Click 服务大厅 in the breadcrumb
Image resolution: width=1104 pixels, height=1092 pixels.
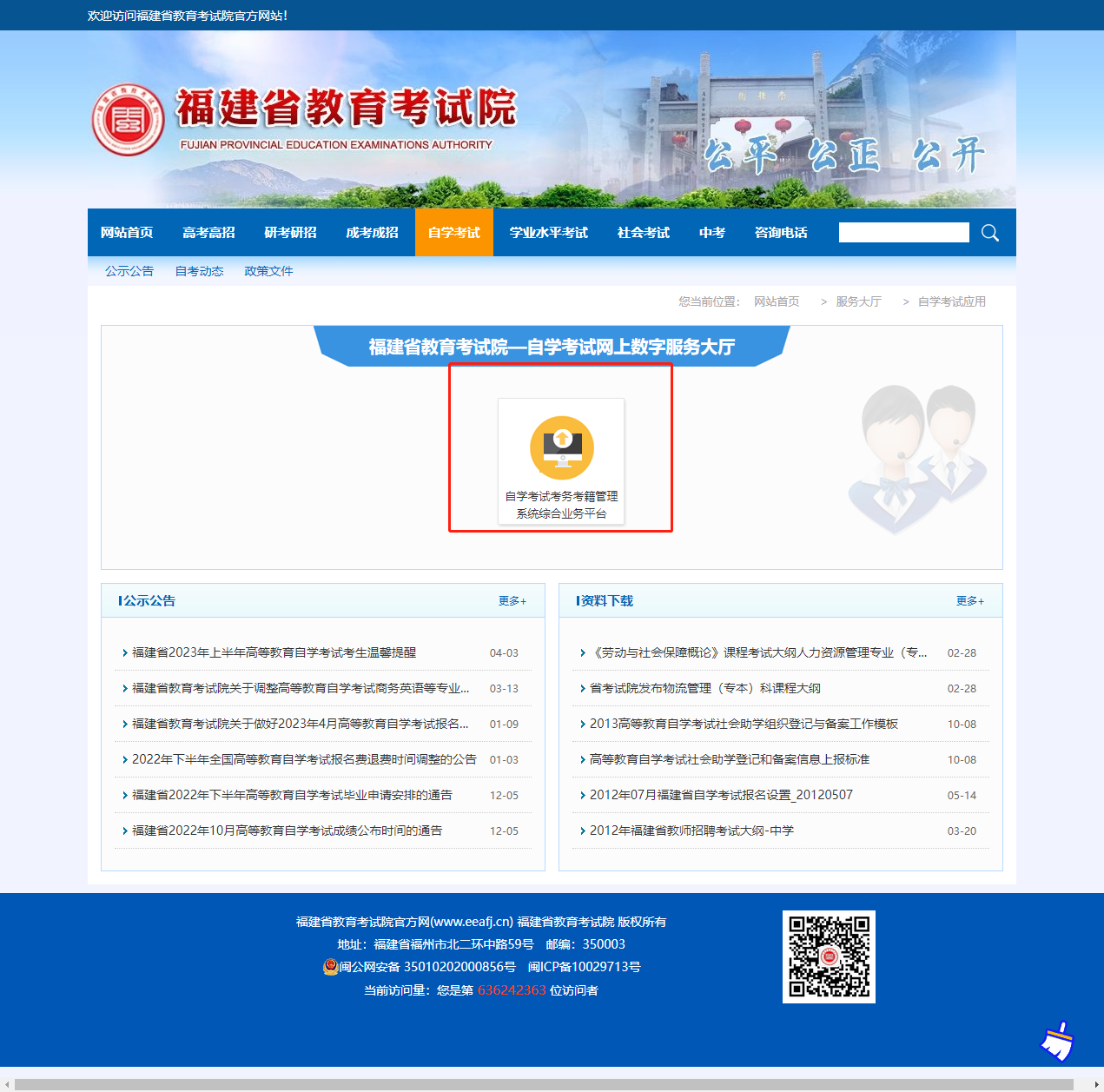tap(858, 301)
